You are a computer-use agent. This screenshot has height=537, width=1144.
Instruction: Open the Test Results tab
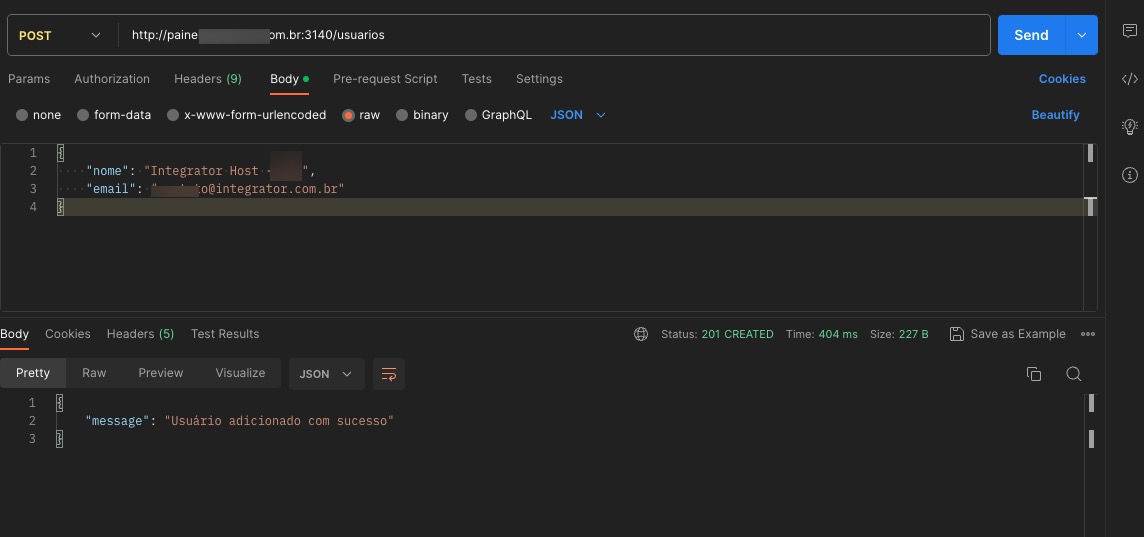[225, 334]
